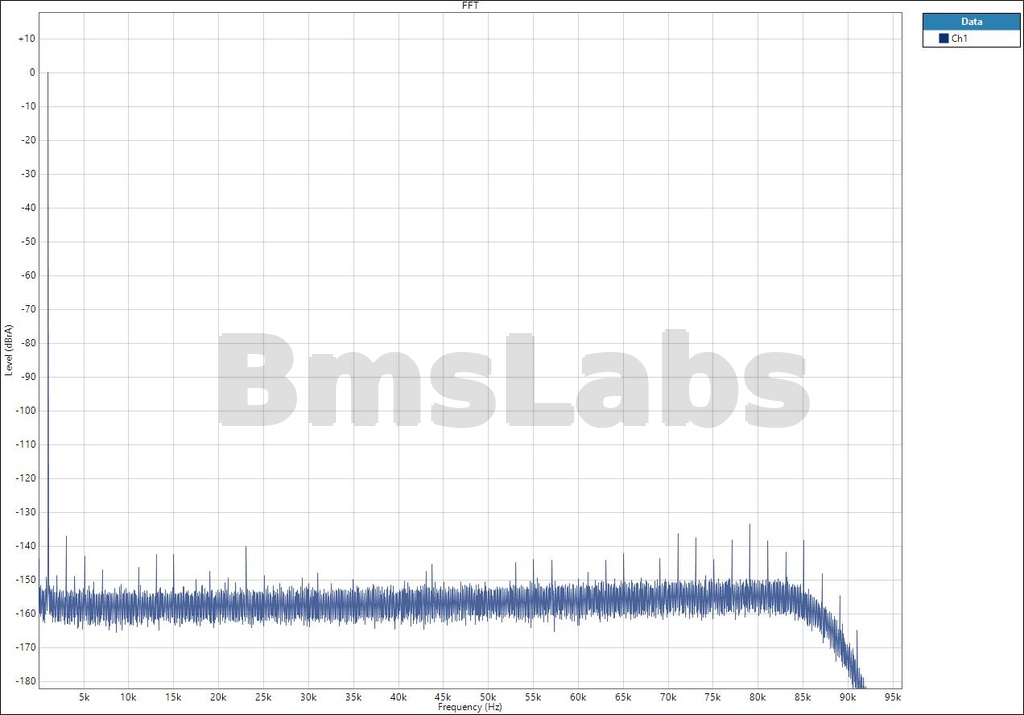This screenshot has width=1024, height=715.
Task: Click the 50k frequency tick label
Action: (488, 697)
